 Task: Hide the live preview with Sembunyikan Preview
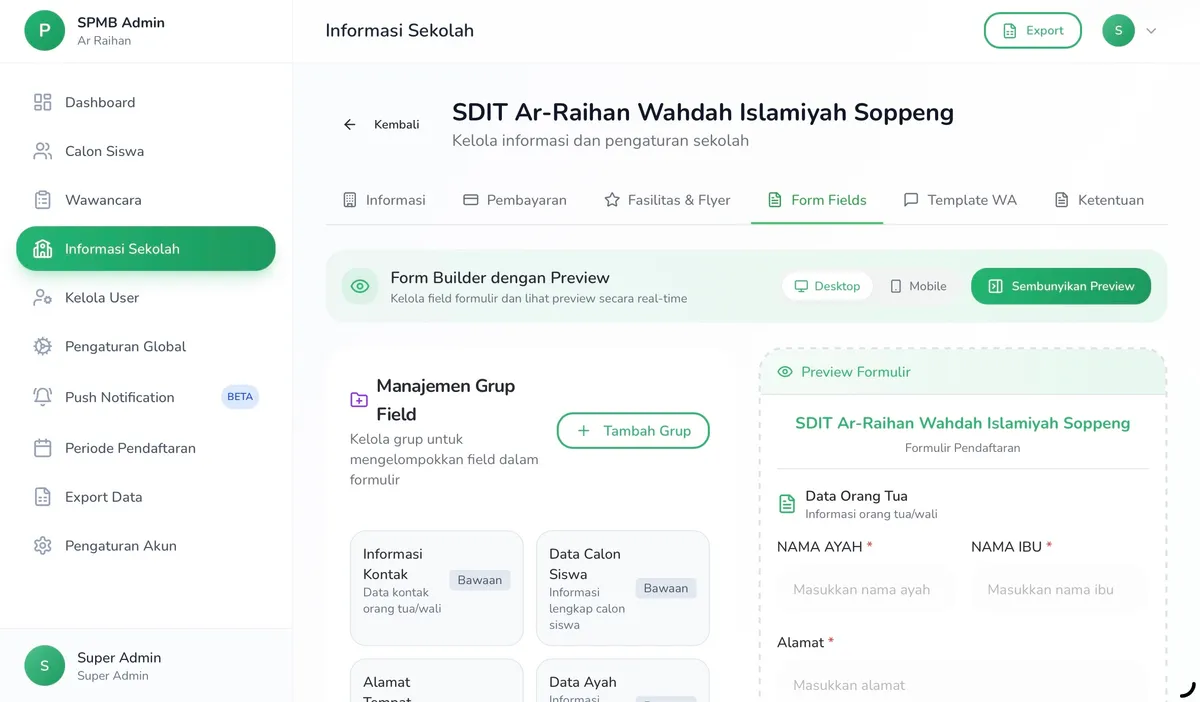click(1060, 286)
